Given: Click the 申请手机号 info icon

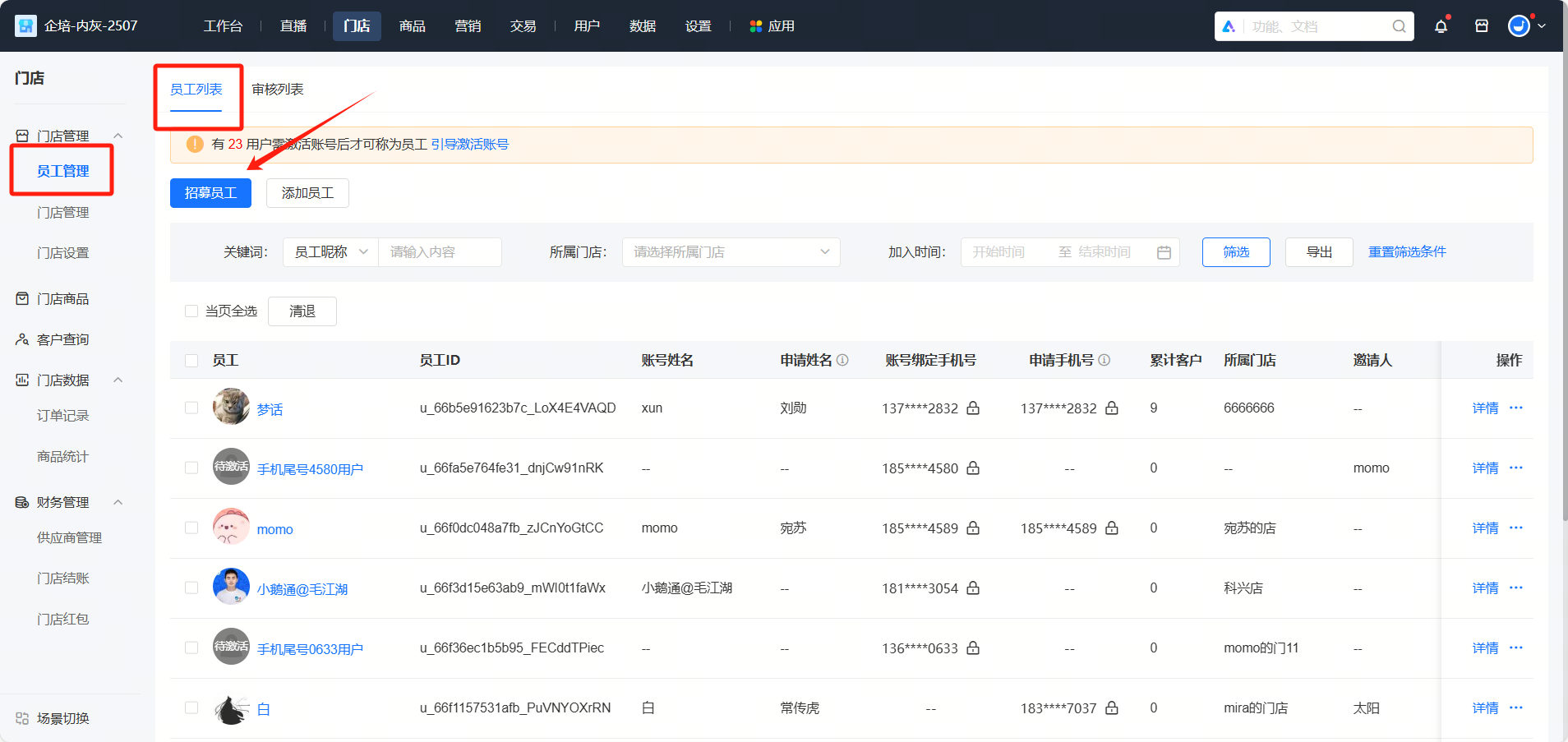Looking at the screenshot, I should point(1105,360).
